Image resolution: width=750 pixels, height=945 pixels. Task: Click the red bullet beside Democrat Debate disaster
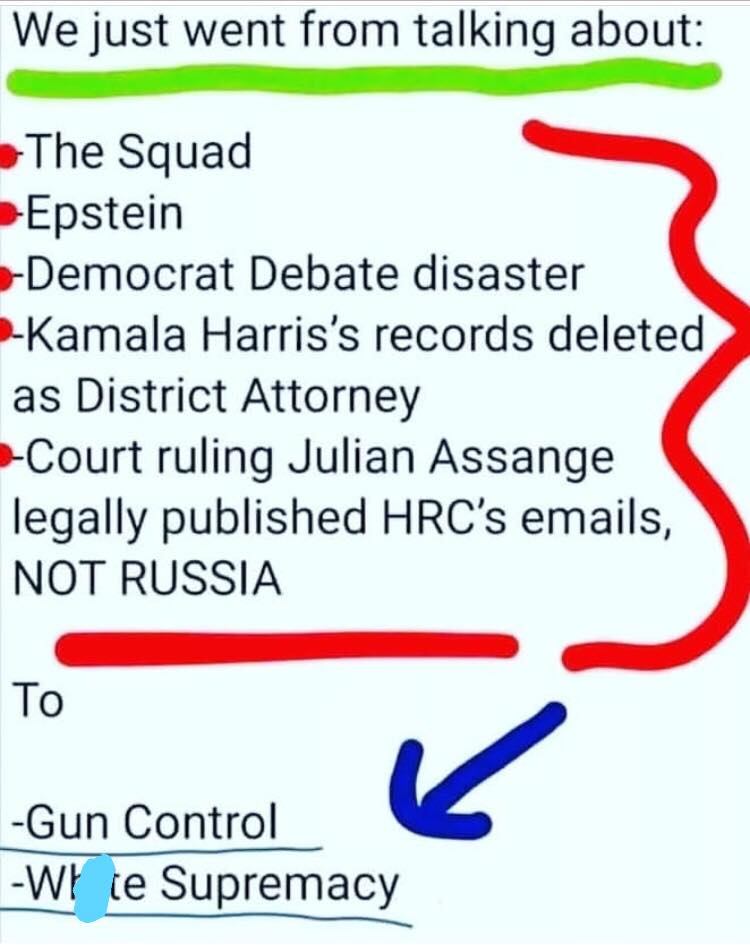(x=6, y=276)
